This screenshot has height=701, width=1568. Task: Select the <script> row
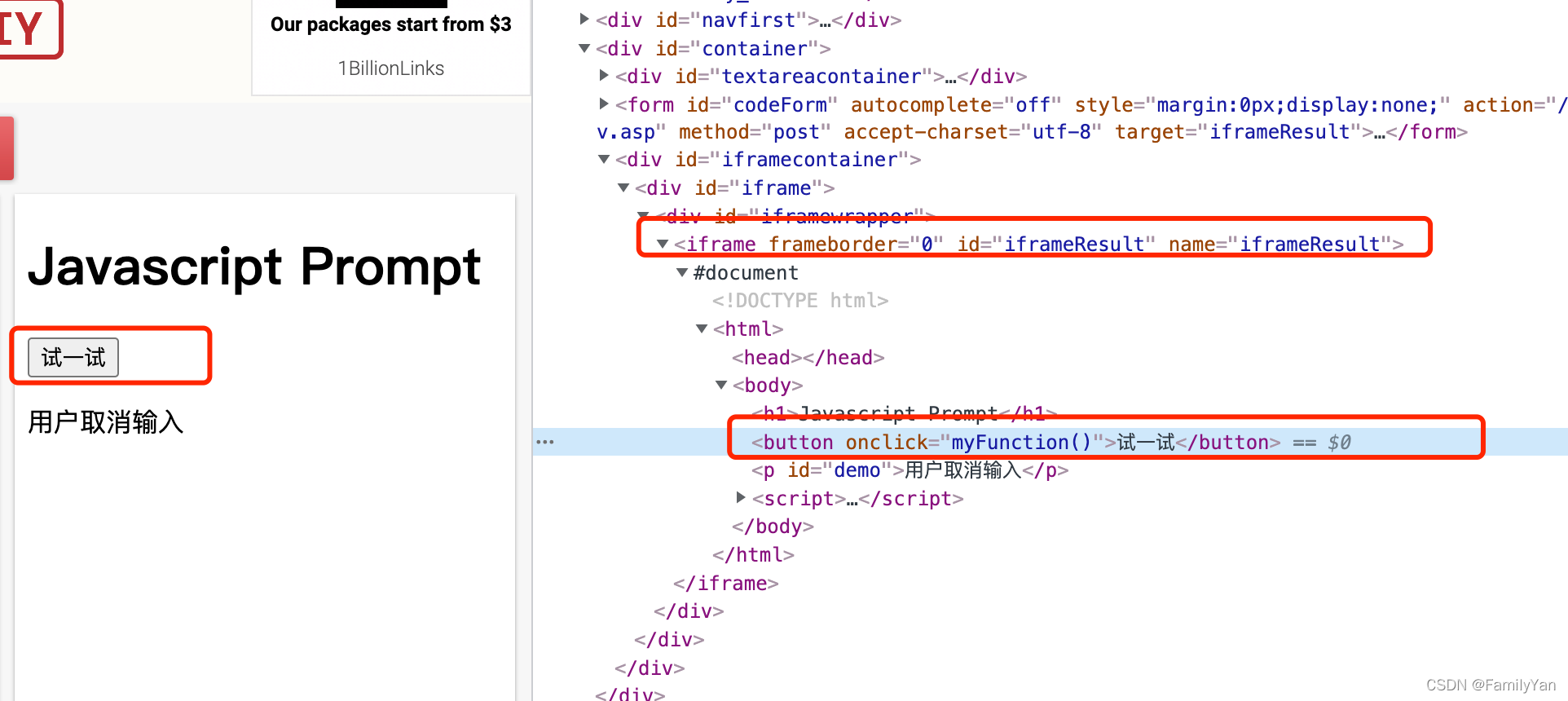point(858,498)
